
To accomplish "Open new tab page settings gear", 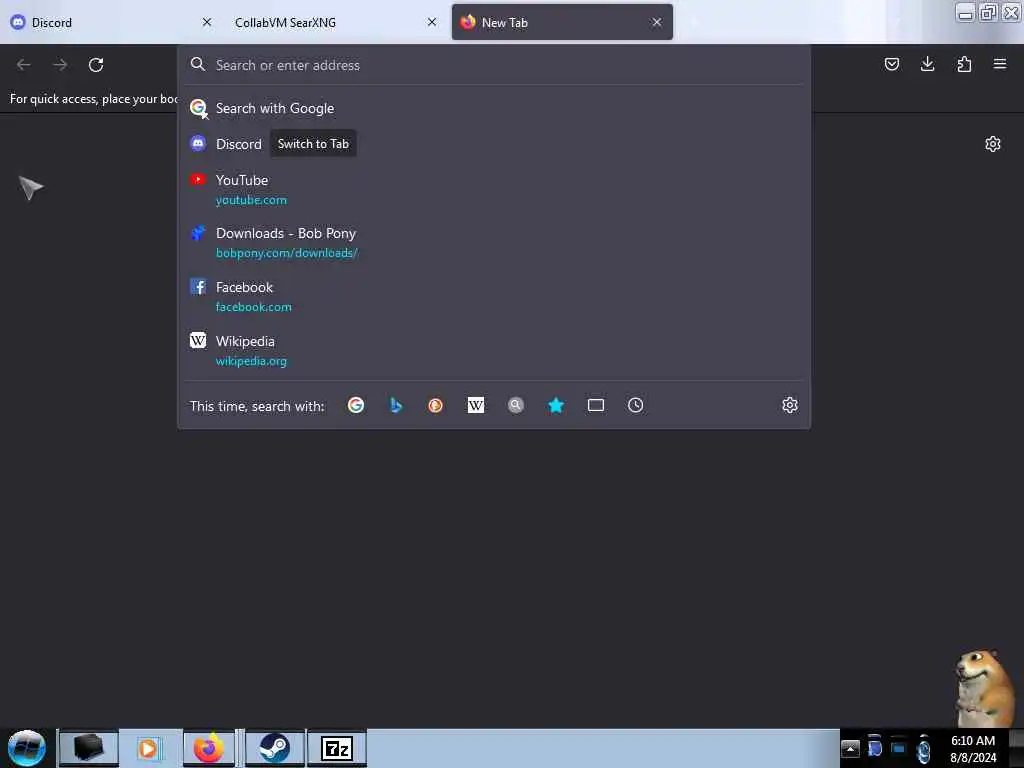I will pyautogui.click(x=993, y=144).
